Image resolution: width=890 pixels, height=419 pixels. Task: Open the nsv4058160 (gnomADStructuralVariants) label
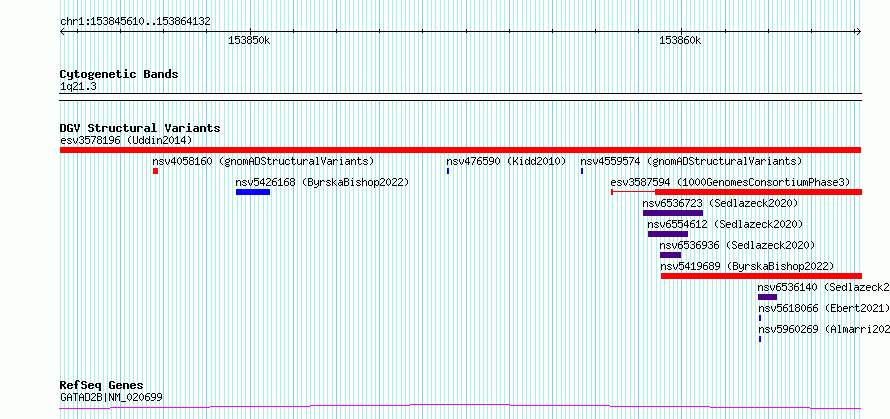pyautogui.click(x=263, y=161)
